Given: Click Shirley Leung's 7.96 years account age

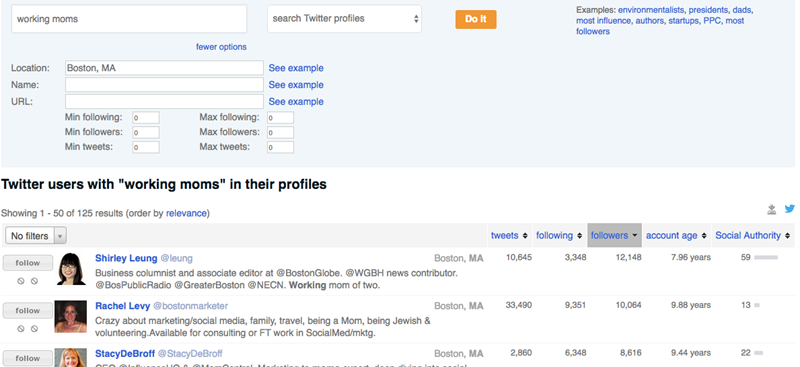Looking at the screenshot, I should pyautogui.click(x=691, y=257).
